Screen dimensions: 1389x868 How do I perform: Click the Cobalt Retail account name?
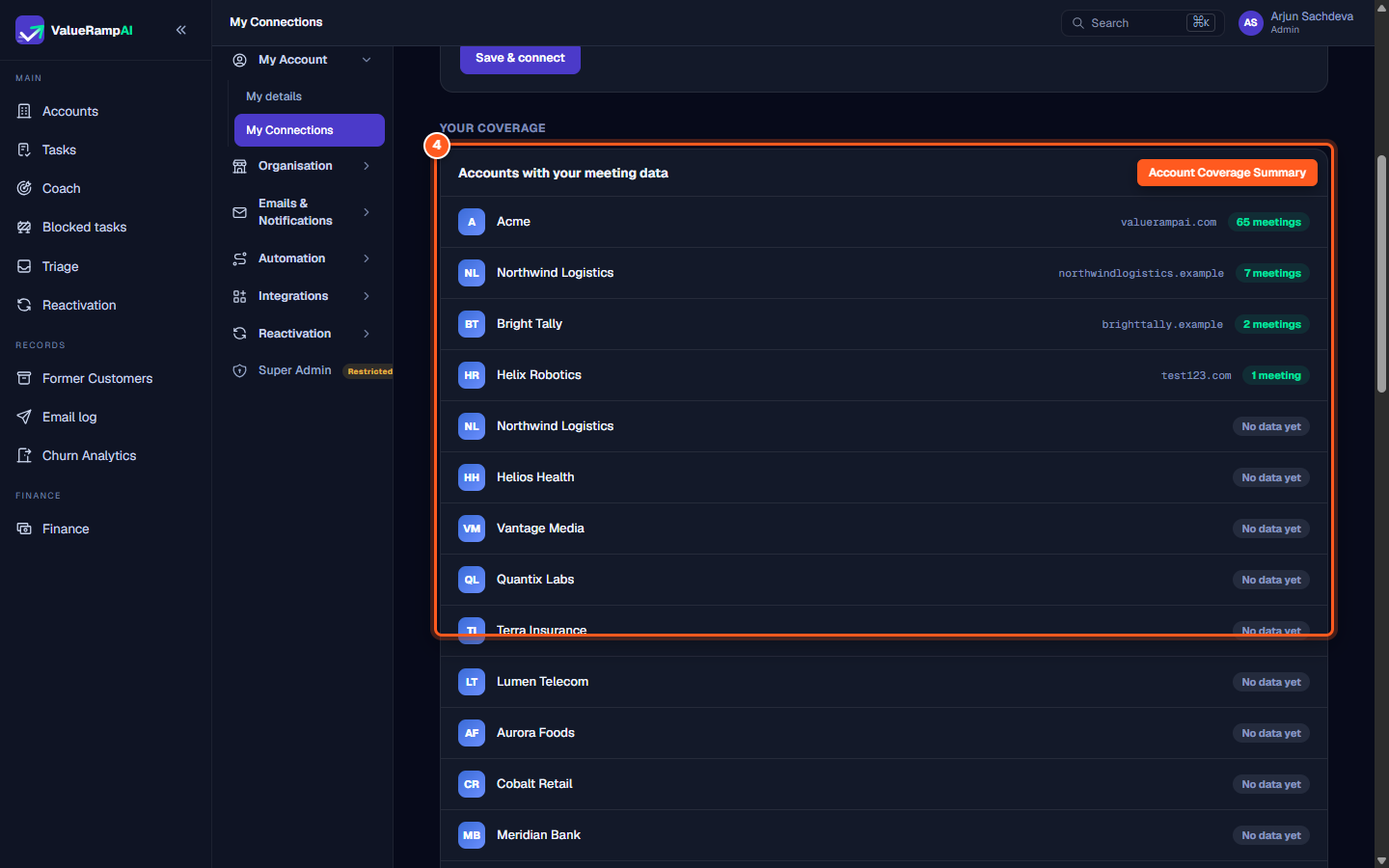point(534,784)
